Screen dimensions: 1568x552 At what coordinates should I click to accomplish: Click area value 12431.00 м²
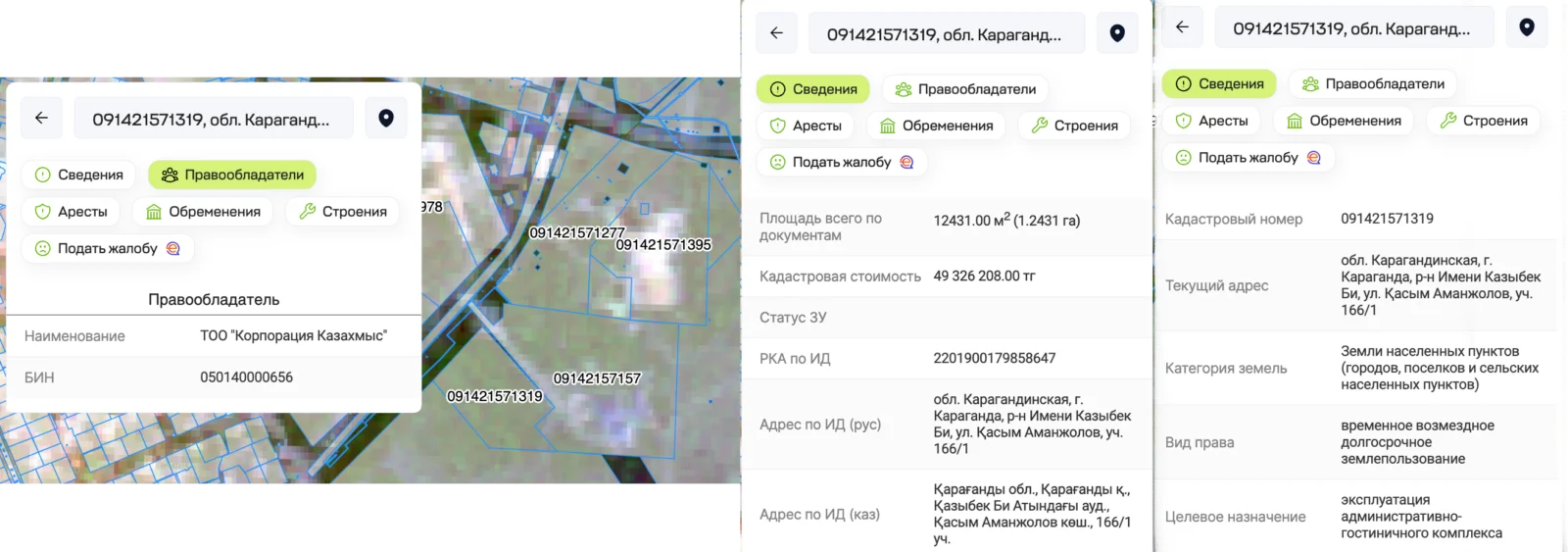click(x=1006, y=220)
